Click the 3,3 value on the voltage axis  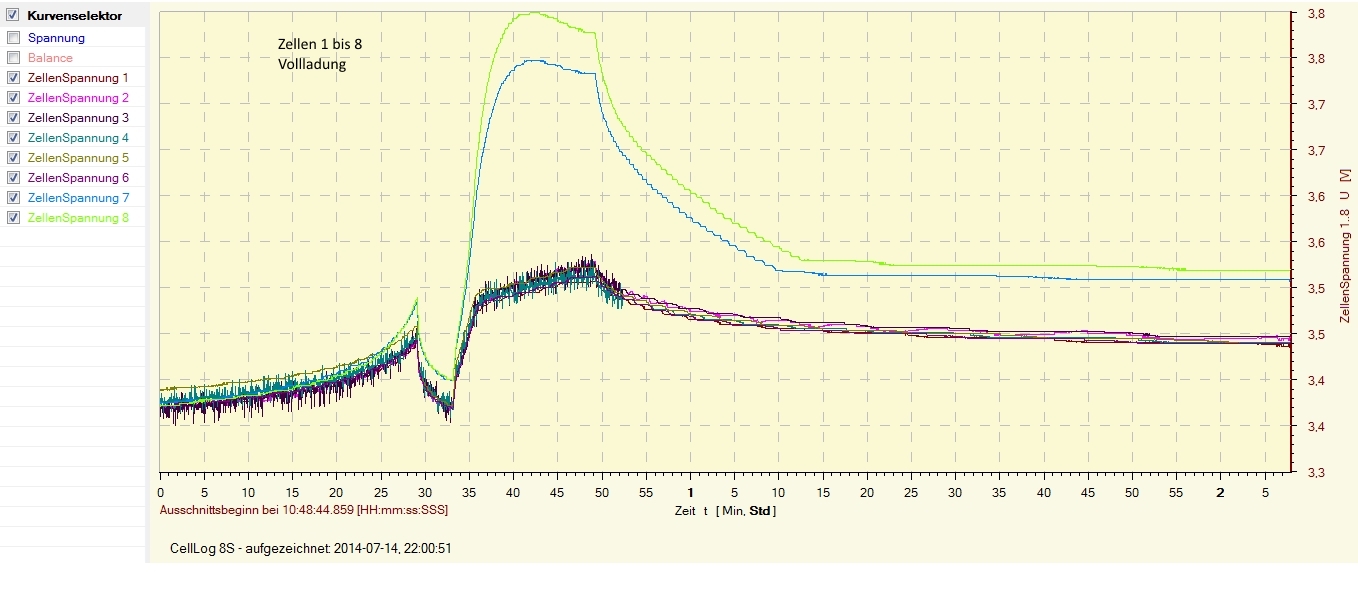[1317, 472]
